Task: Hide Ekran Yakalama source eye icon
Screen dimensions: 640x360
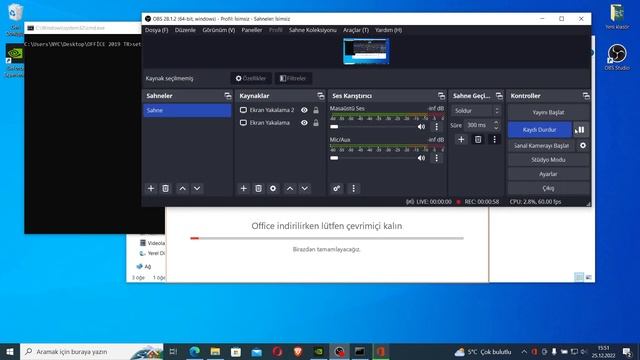Action: click(304, 123)
